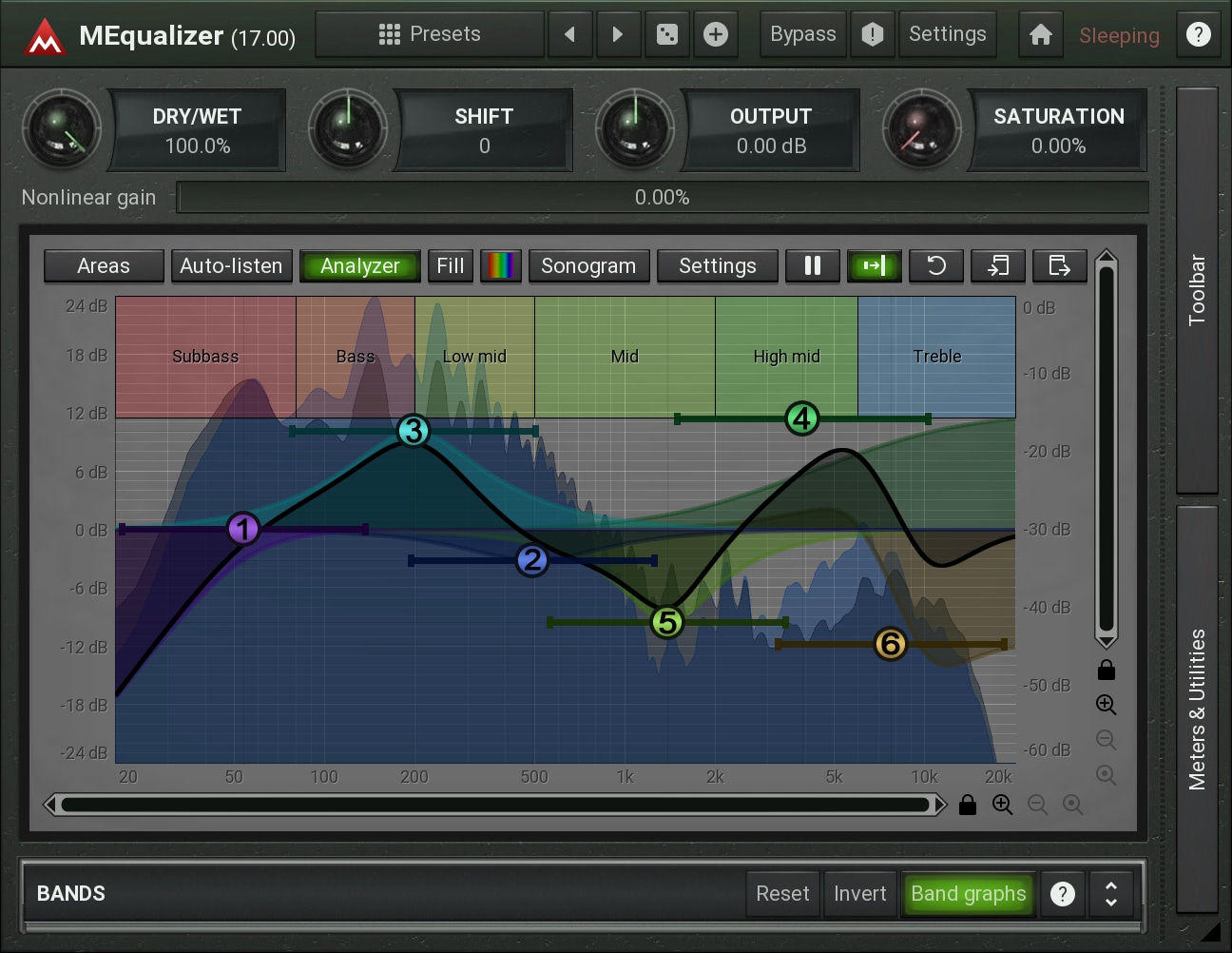Select the next preset arrow

[618, 35]
